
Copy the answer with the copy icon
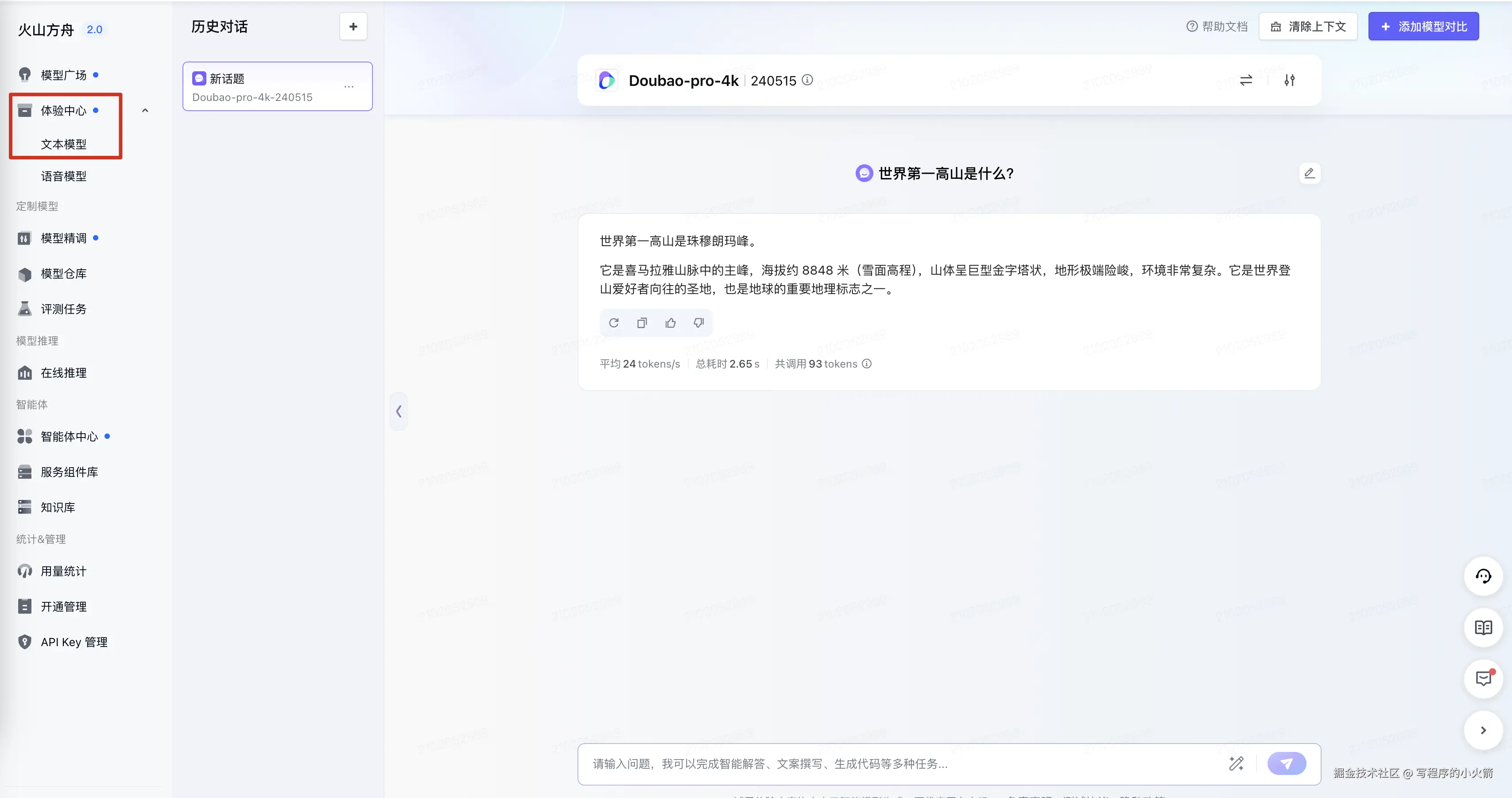tap(642, 323)
